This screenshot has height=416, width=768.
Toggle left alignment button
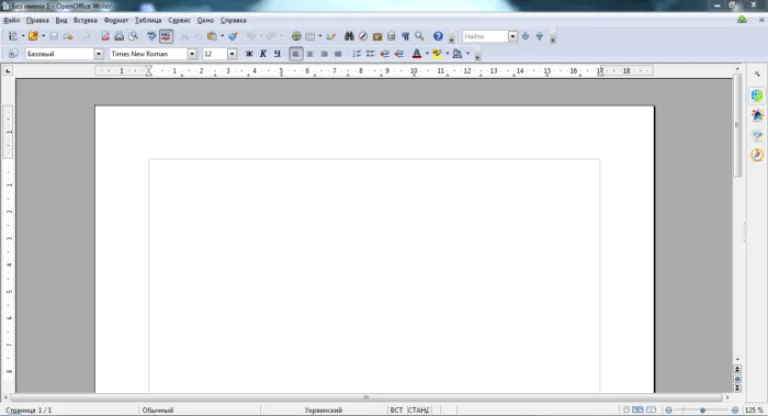click(x=296, y=54)
